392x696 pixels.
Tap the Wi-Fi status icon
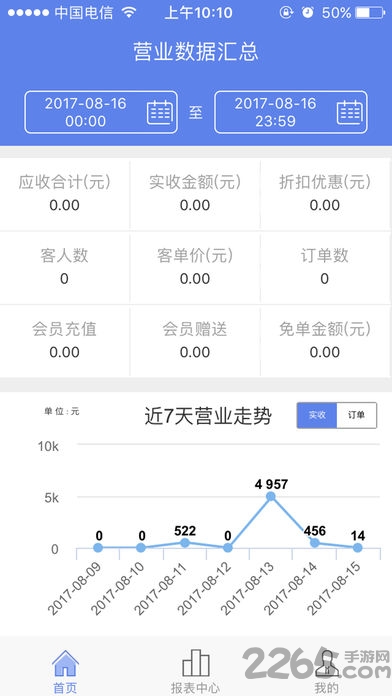click(129, 12)
